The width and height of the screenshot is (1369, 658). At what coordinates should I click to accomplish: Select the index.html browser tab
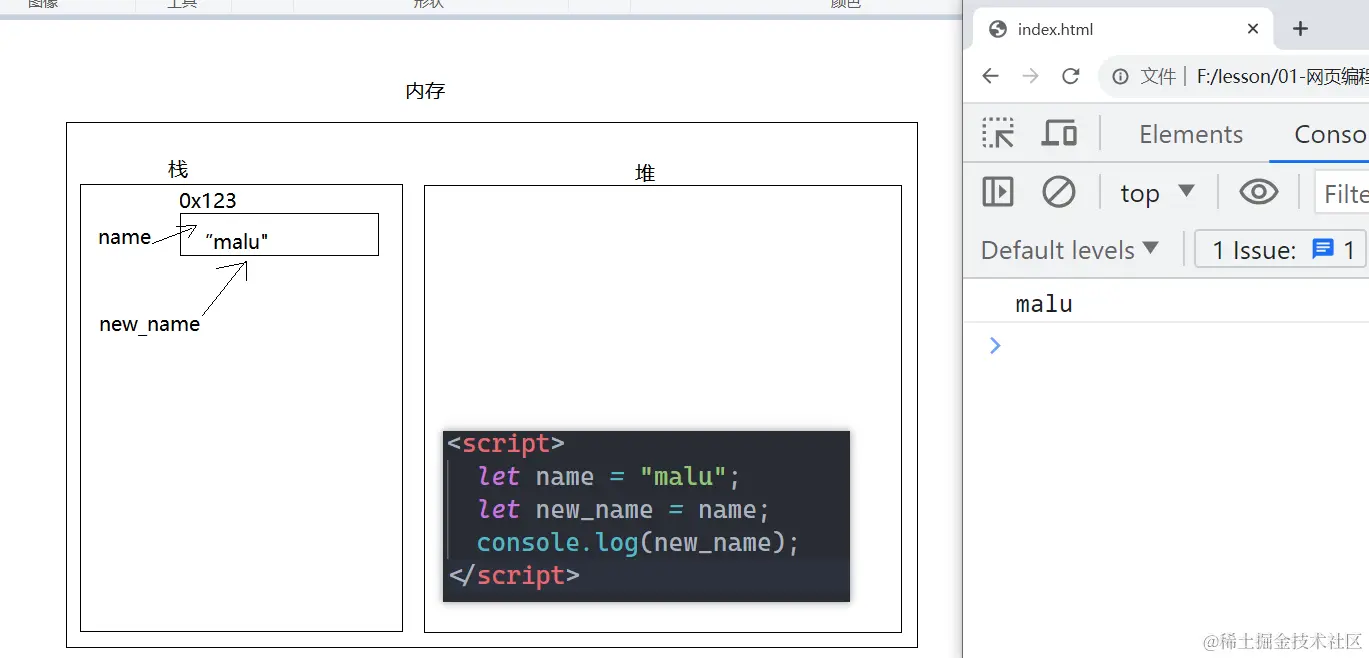coord(1124,29)
